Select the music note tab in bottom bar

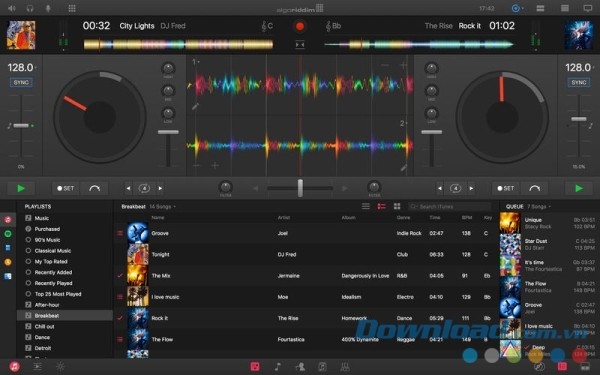(x=278, y=367)
